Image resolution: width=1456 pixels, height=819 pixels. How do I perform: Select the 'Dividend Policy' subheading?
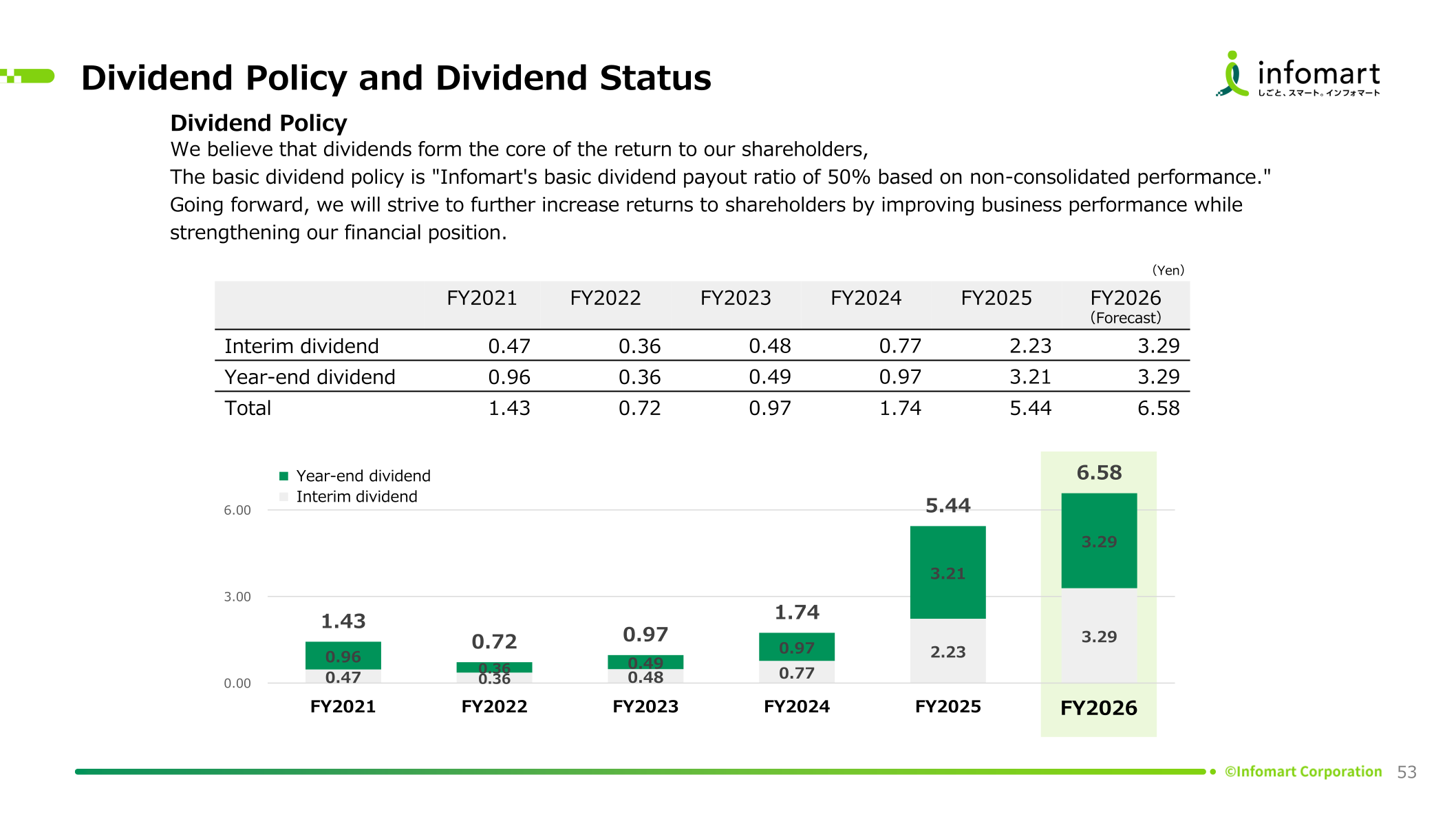259,123
